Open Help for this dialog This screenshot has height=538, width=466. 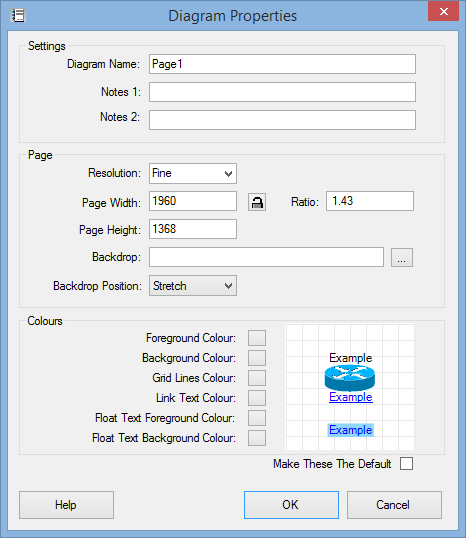click(x=67, y=505)
